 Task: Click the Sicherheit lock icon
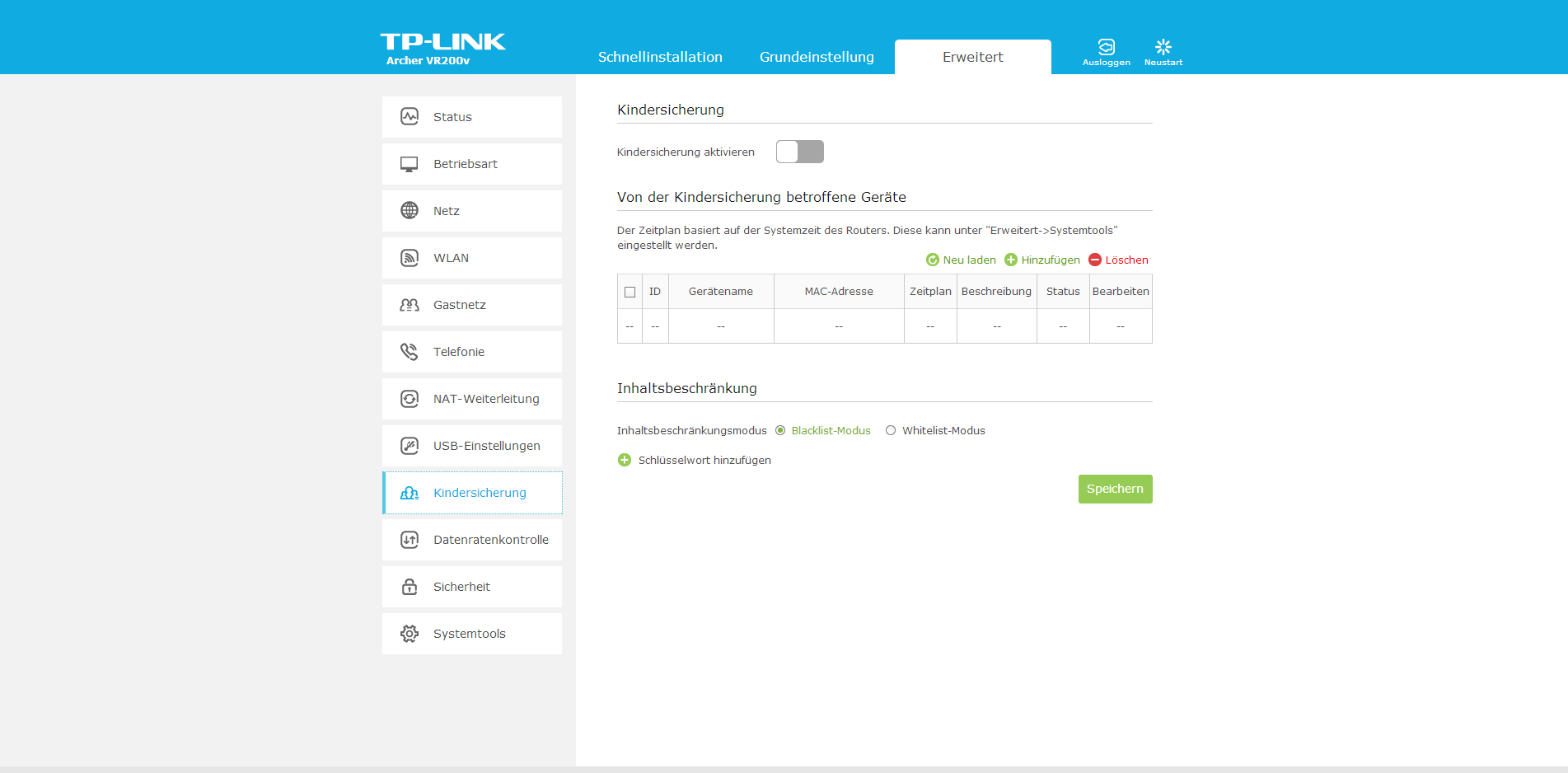(410, 587)
